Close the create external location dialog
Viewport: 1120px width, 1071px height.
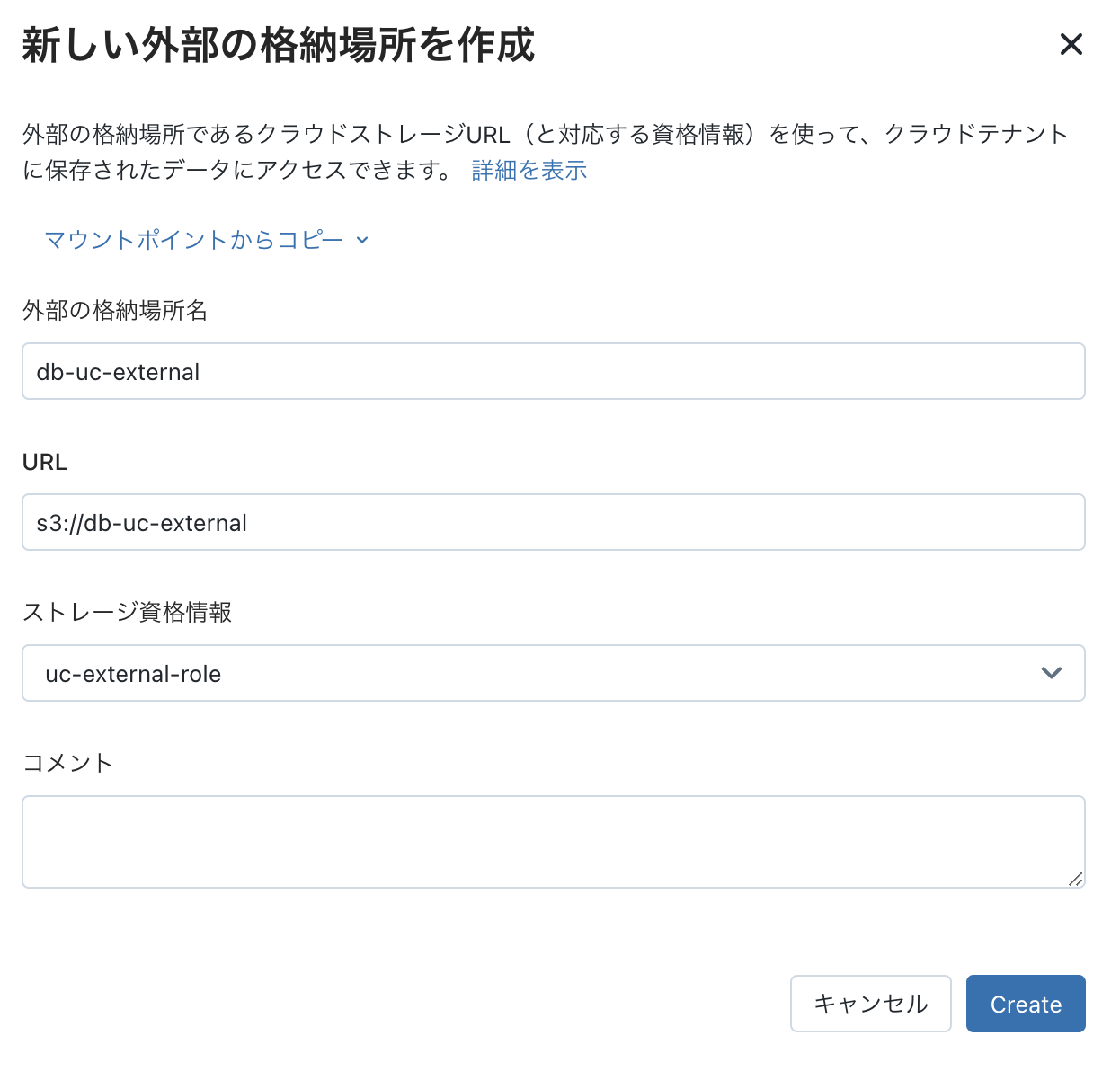pyautogui.click(x=1071, y=44)
